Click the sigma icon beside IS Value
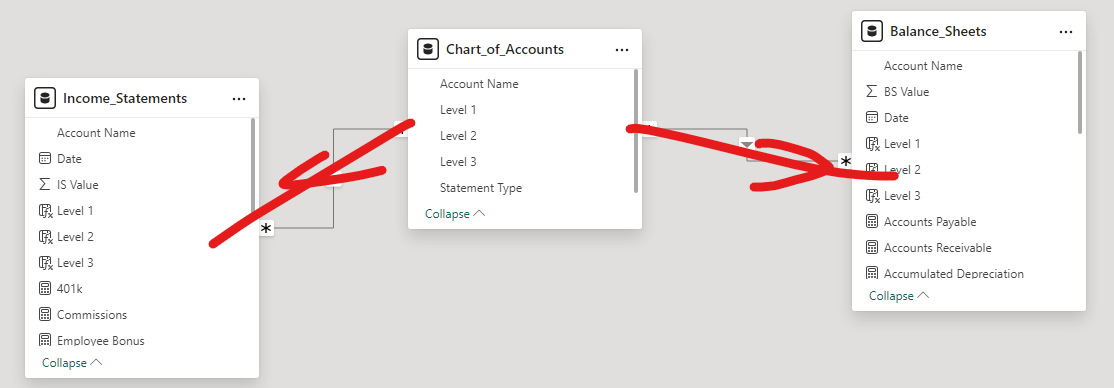 [x=45, y=185]
